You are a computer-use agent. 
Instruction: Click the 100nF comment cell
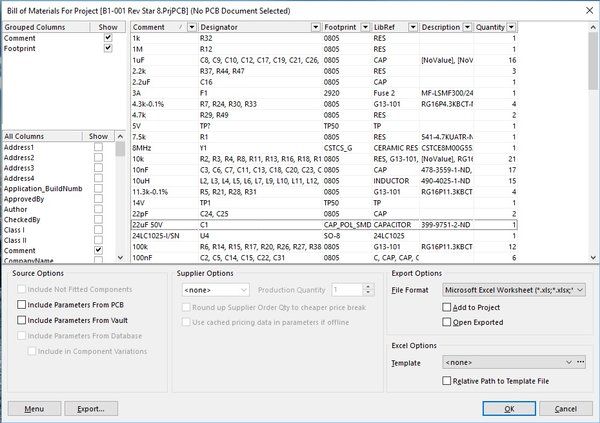(164, 258)
